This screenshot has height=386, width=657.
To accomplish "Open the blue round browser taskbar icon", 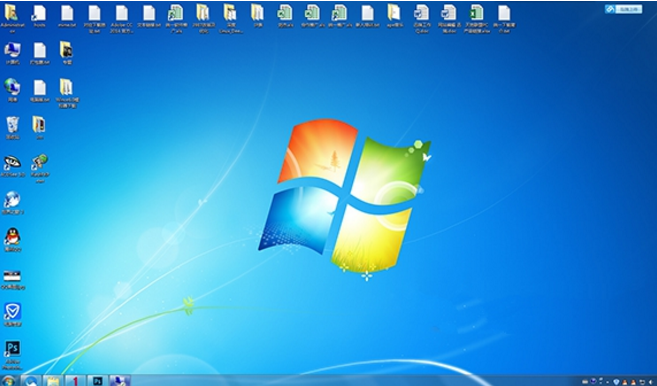I will tap(31, 381).
